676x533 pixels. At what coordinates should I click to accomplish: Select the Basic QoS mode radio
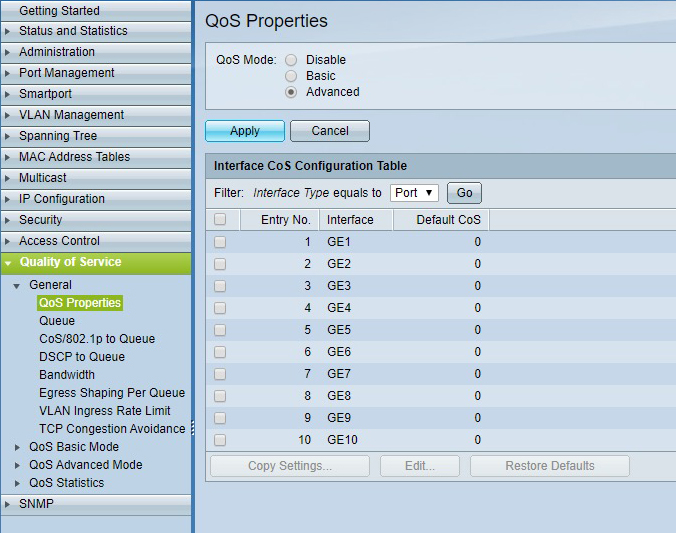click(291, 76)
